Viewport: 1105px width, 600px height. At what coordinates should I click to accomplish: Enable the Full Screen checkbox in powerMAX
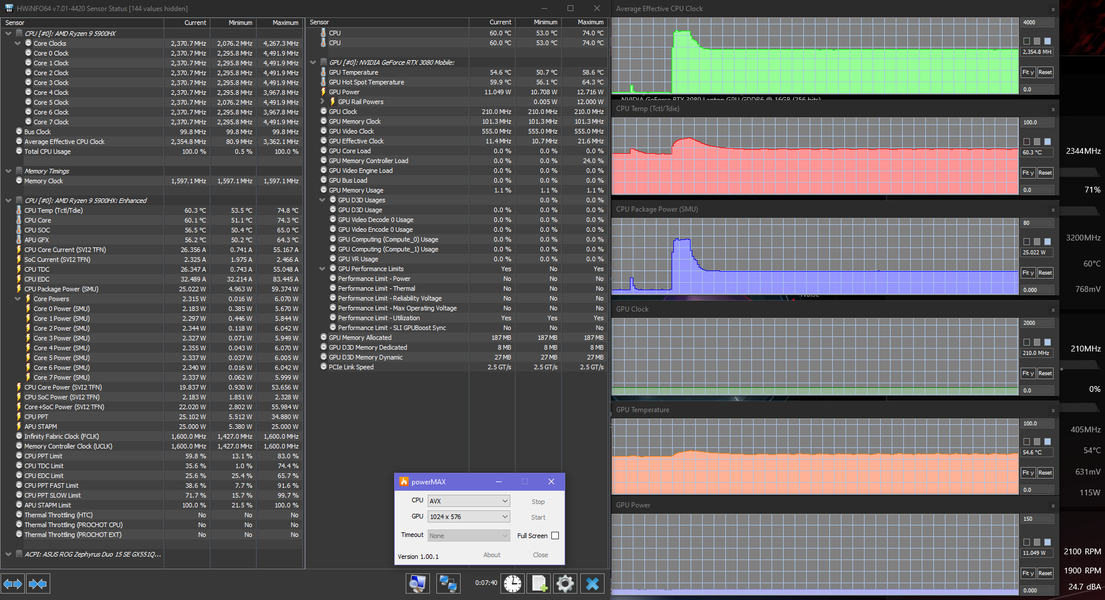[555, 536]
